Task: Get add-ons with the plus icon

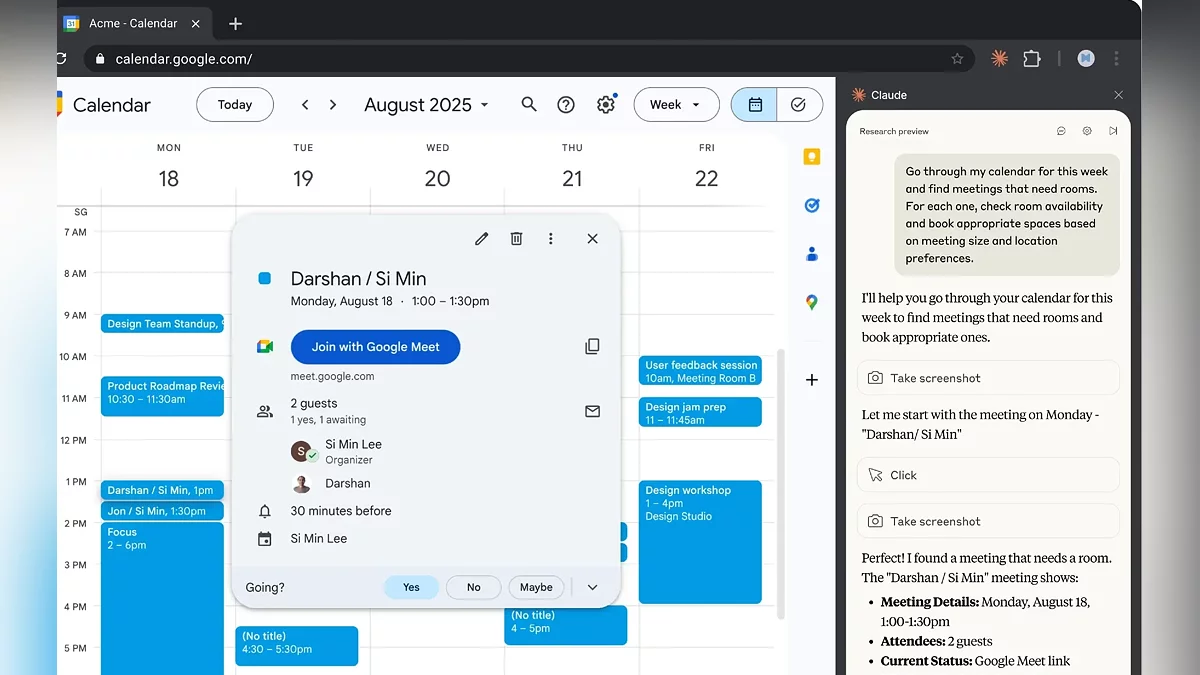Action: pyautogui.click(x=812, y=380)
